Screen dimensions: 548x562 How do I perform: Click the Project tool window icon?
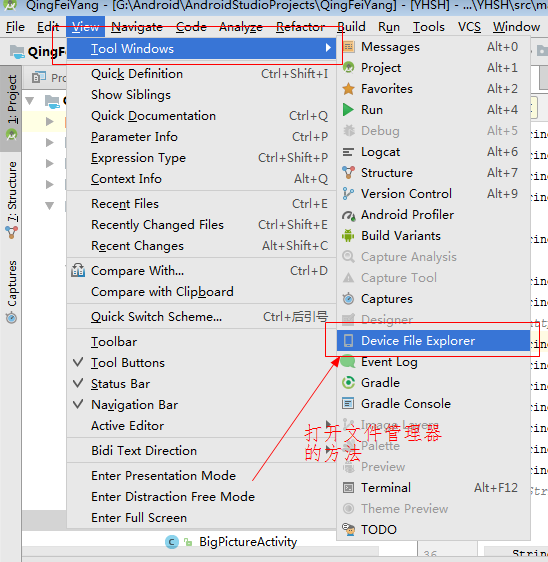pos(348,68)
